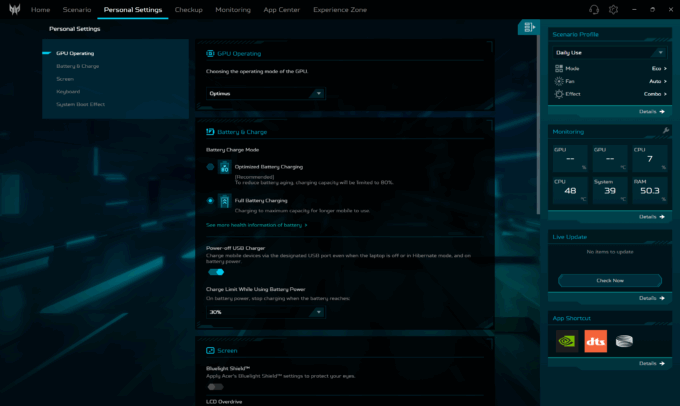Click 'Charge Limit While Using Battery Power' label
The height and width of the screenshot is (406, 680).
tap(255, 289)
